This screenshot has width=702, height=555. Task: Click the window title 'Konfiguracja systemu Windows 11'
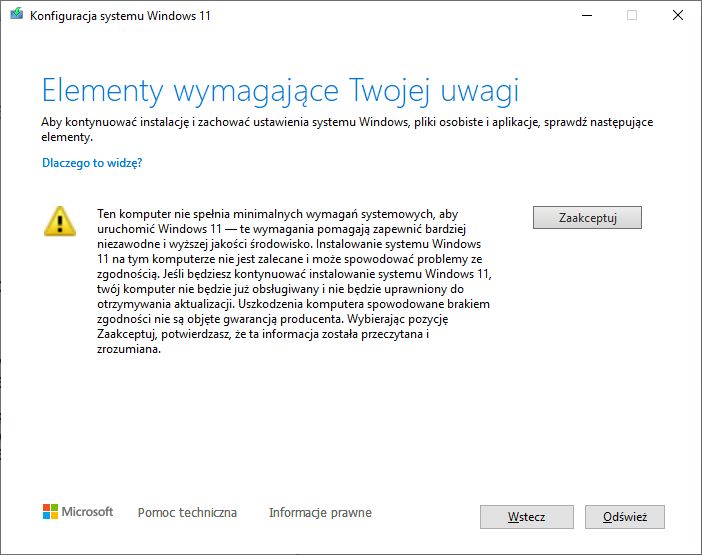(x=120, y=16)
